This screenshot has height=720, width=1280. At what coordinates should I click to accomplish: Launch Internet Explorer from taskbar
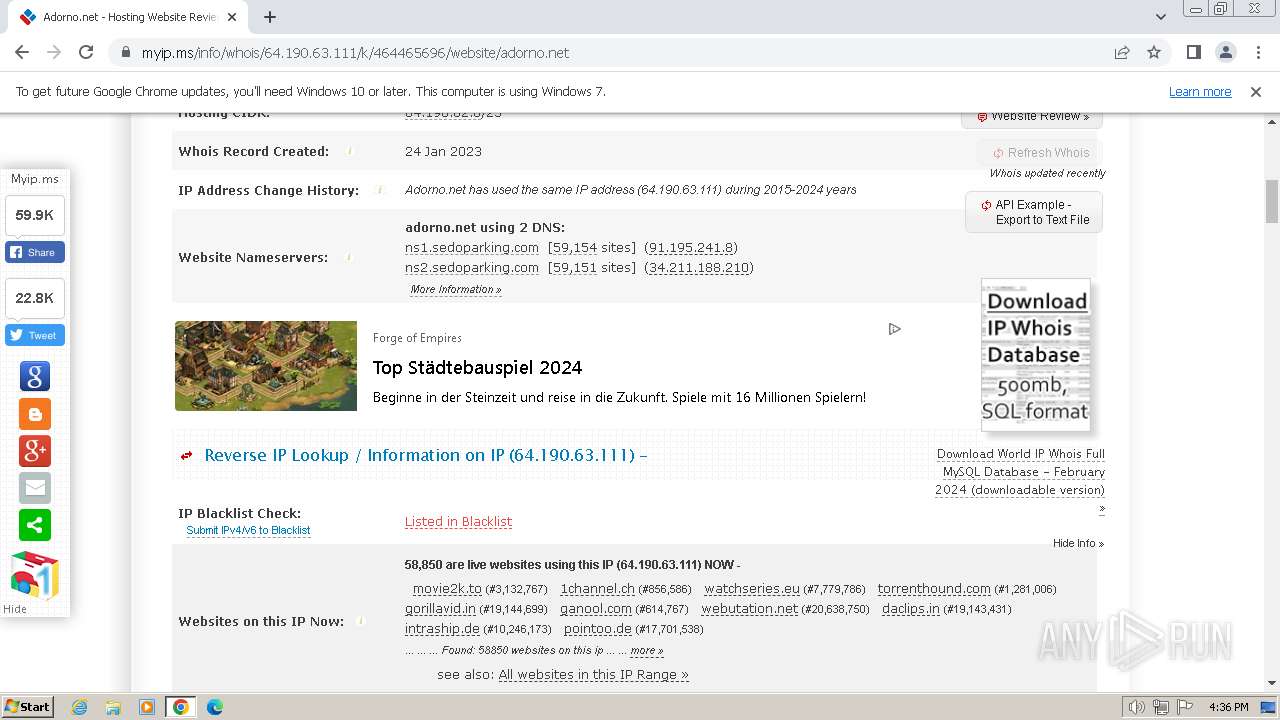pyautogui.click(x=79, y=707)
